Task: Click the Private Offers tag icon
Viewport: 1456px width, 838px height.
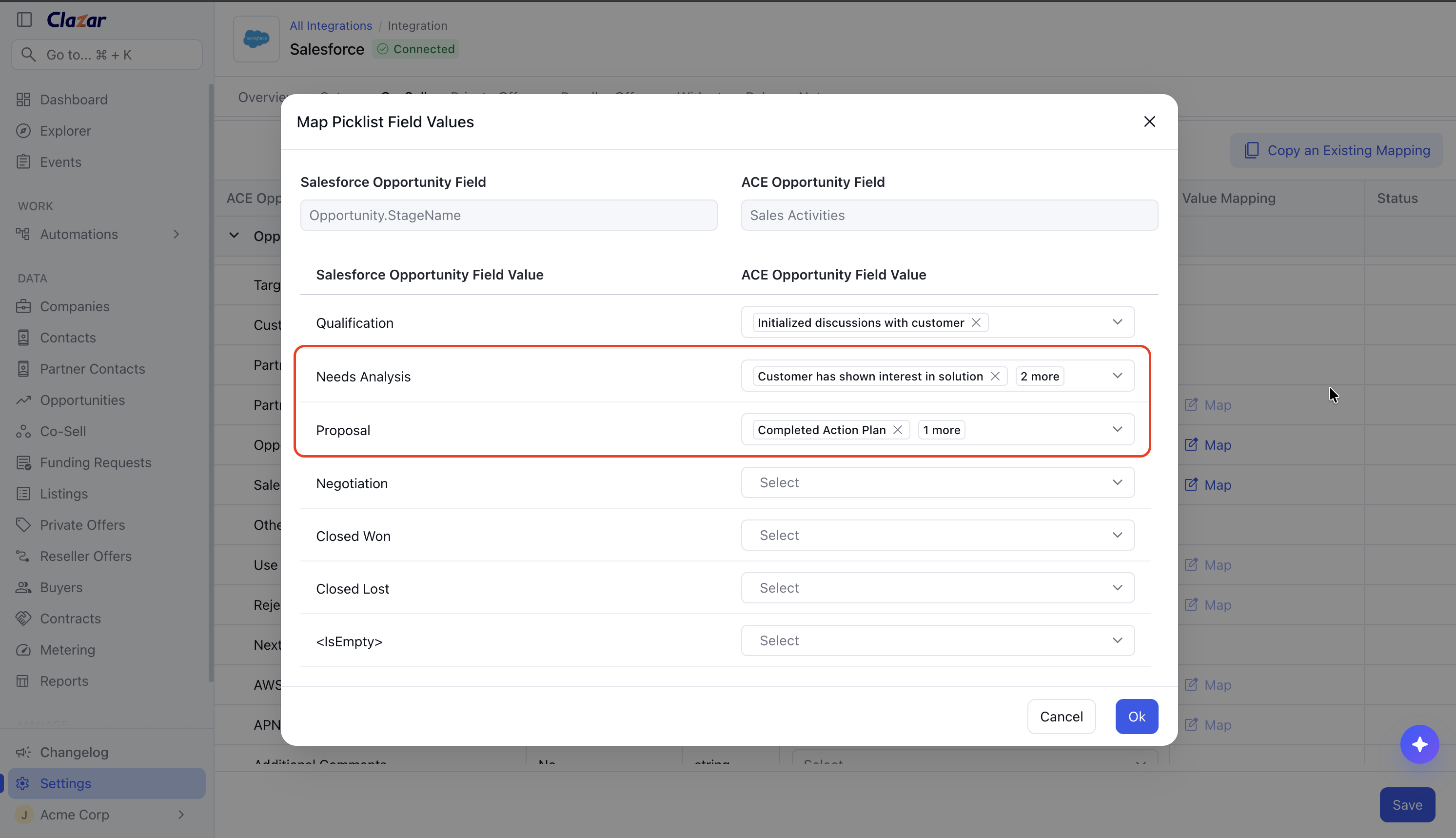Action: point(23,524)
